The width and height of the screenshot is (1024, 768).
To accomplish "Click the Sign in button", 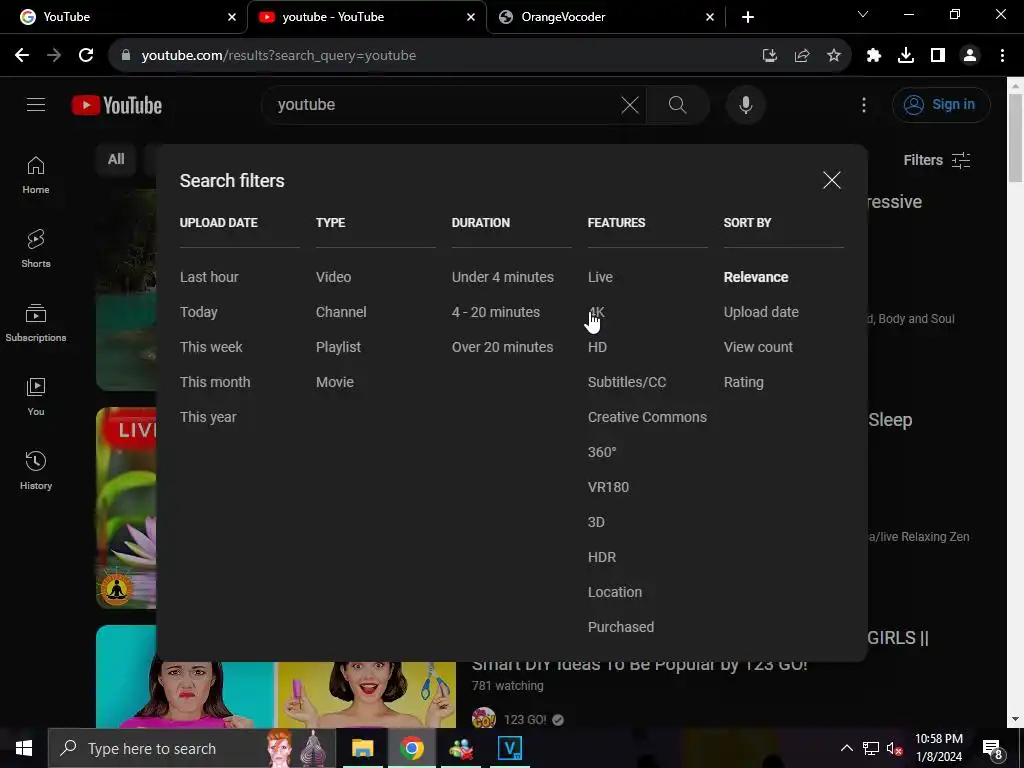I will click(x=941, y=104).
